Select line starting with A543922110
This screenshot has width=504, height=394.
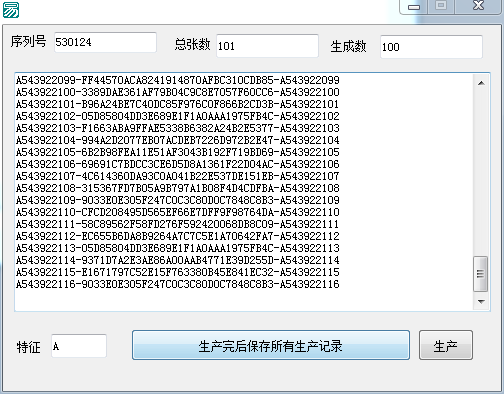[178, 212]
